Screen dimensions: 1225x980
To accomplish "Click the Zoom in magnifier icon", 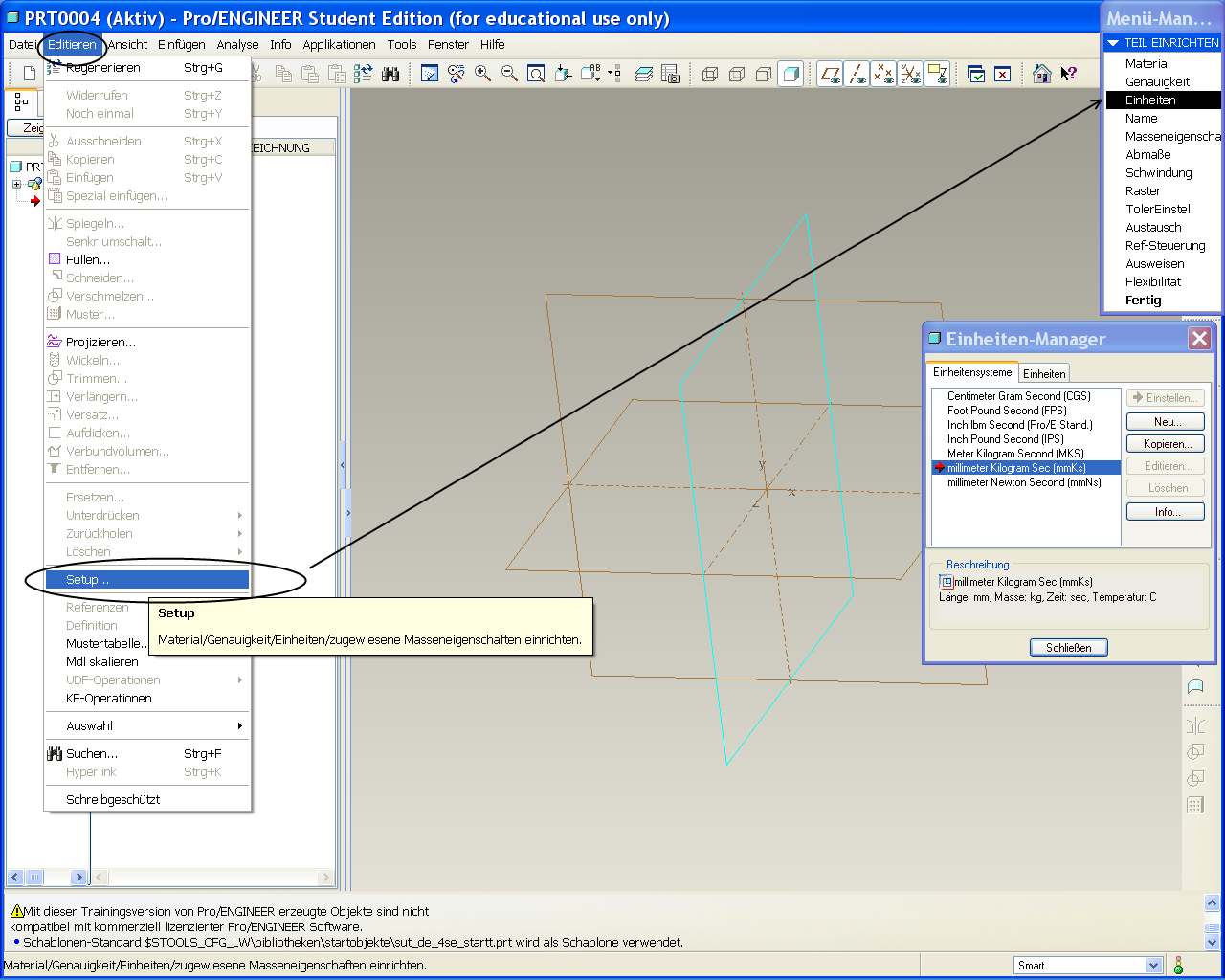I will pyautogui.click(x=483, y=74).
